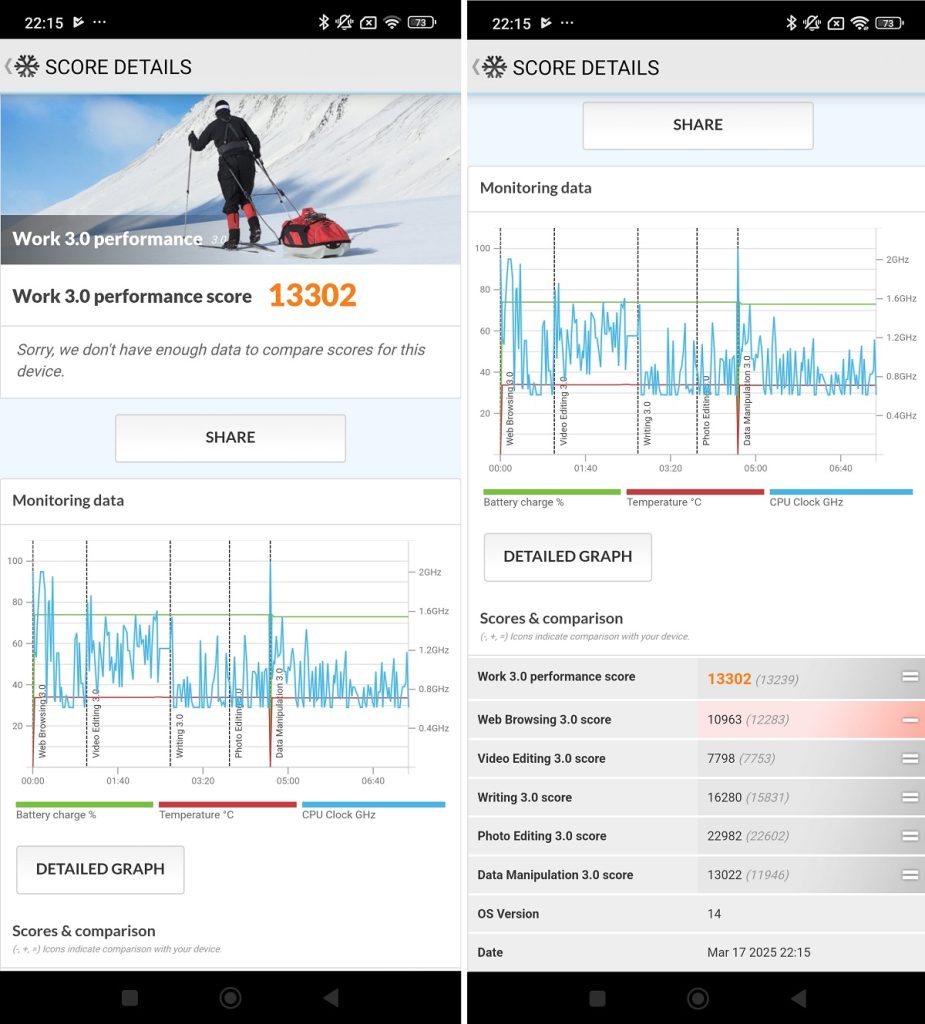This screenshot has height=1024, width=925.
Task: Tap the triangle back button on left screen
Action: point(331,997)
